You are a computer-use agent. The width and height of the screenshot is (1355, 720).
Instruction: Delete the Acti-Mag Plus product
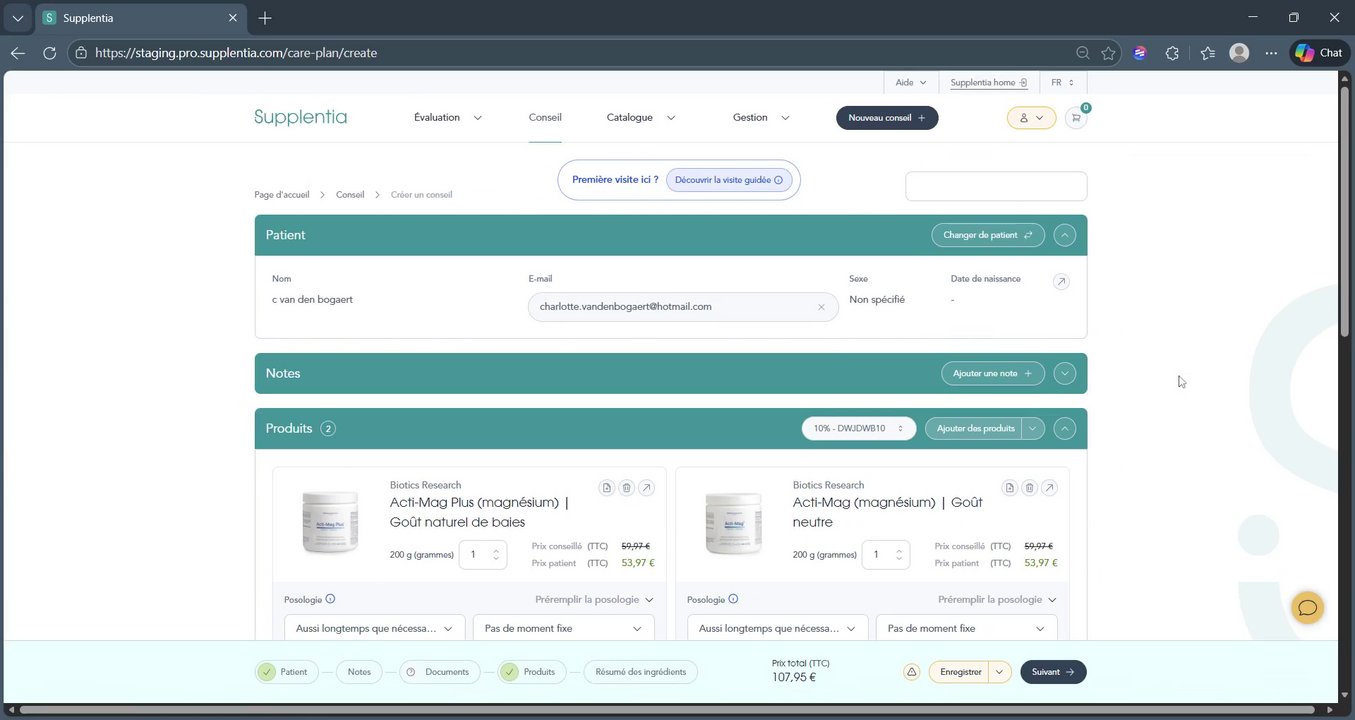(627, 488)
